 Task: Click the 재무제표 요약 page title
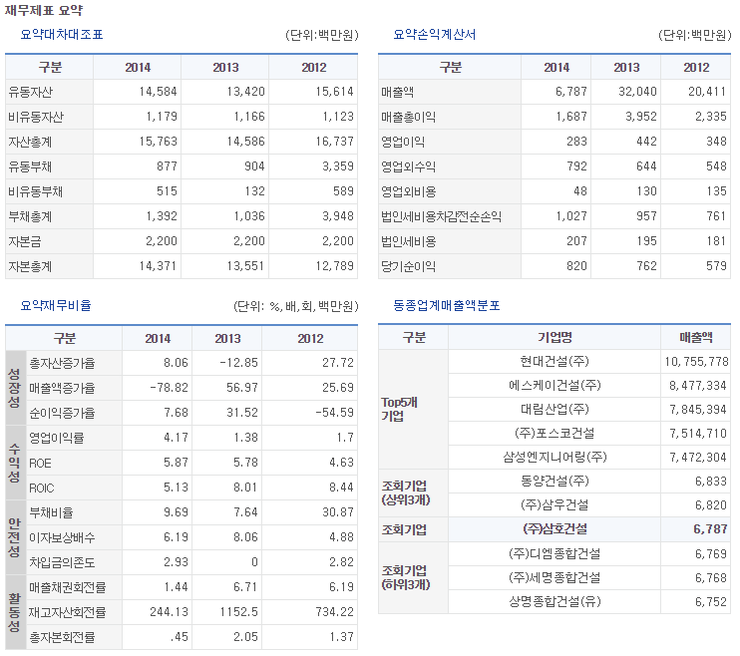click(44, 10)
